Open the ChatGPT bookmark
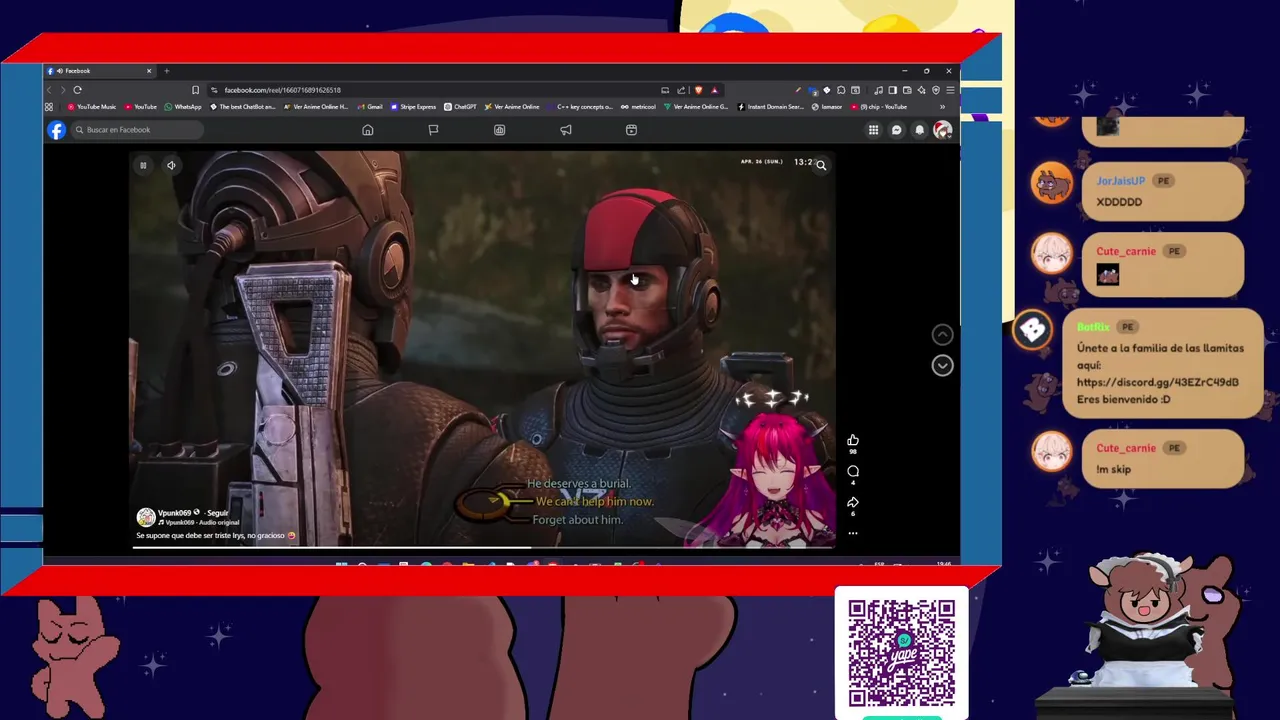 click(x=461, y=107)
